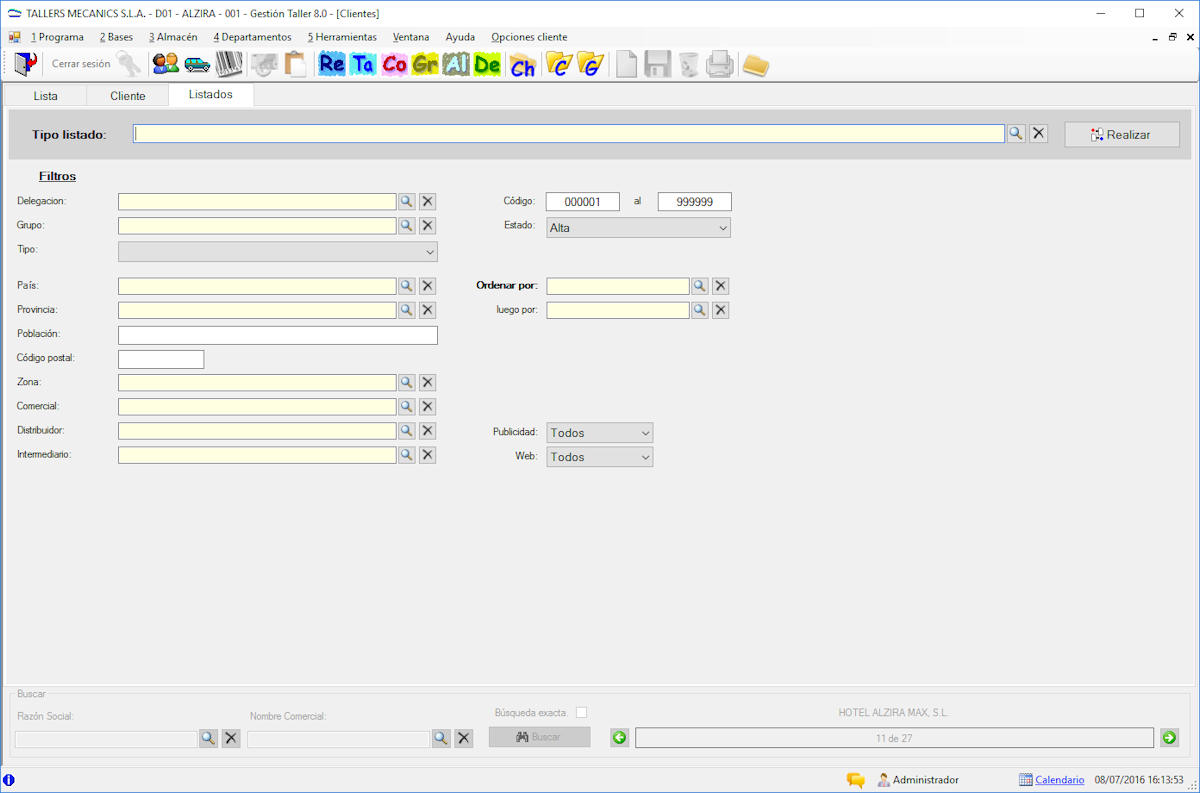Click the Código end field 999999
Image resolution: width=1200 pixels, height=793 pixels.
pos(695,202)
